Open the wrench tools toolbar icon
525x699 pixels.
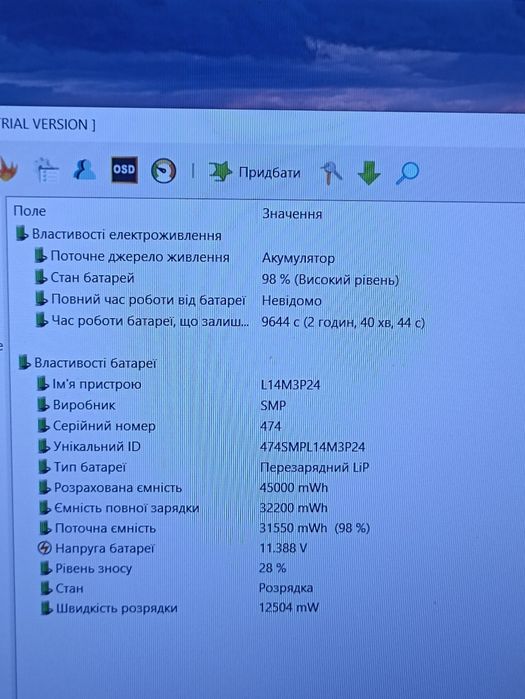coord(331,173)
